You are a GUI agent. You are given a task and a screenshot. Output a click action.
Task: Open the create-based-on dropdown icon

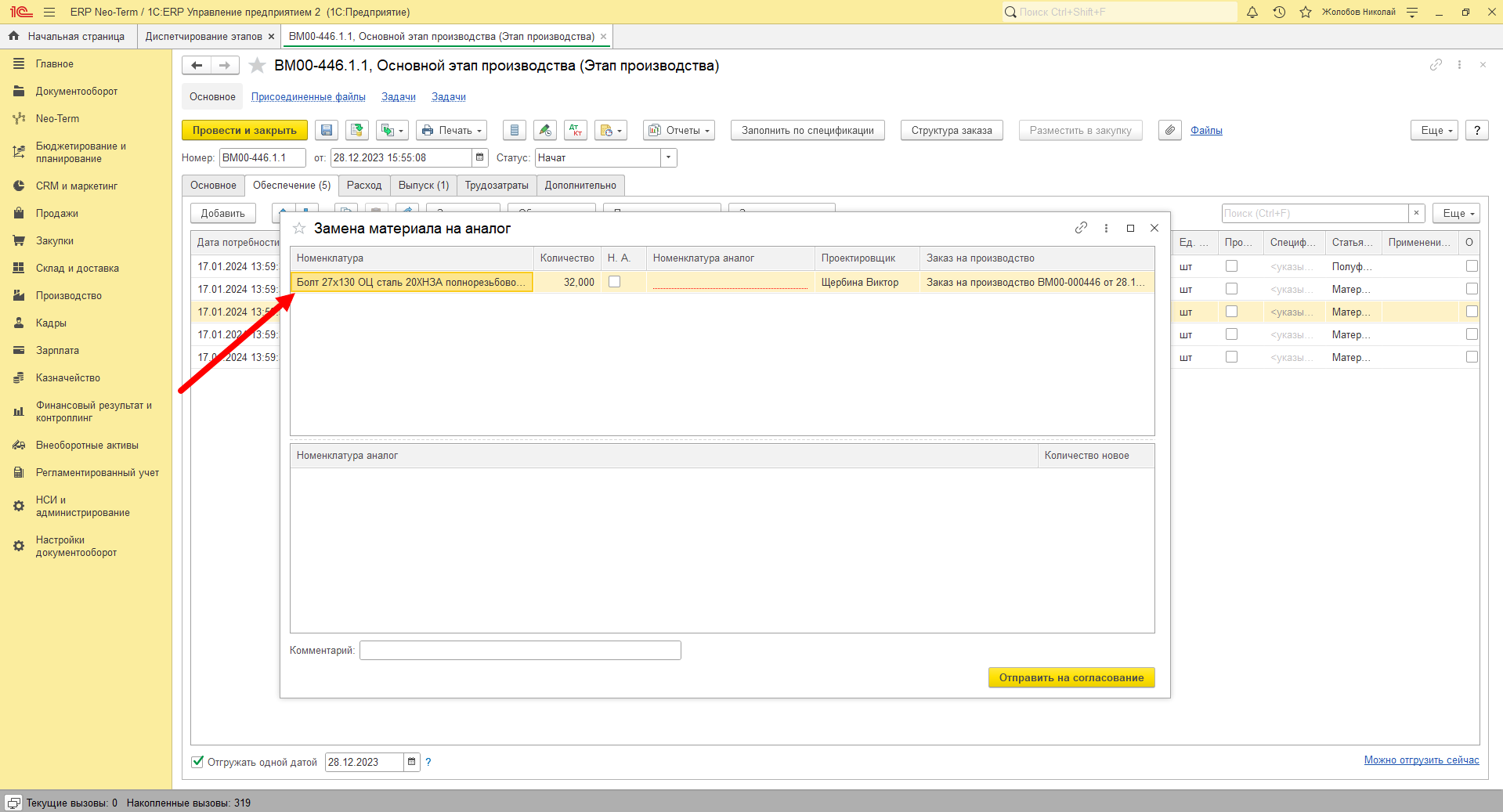coord(392,130)
